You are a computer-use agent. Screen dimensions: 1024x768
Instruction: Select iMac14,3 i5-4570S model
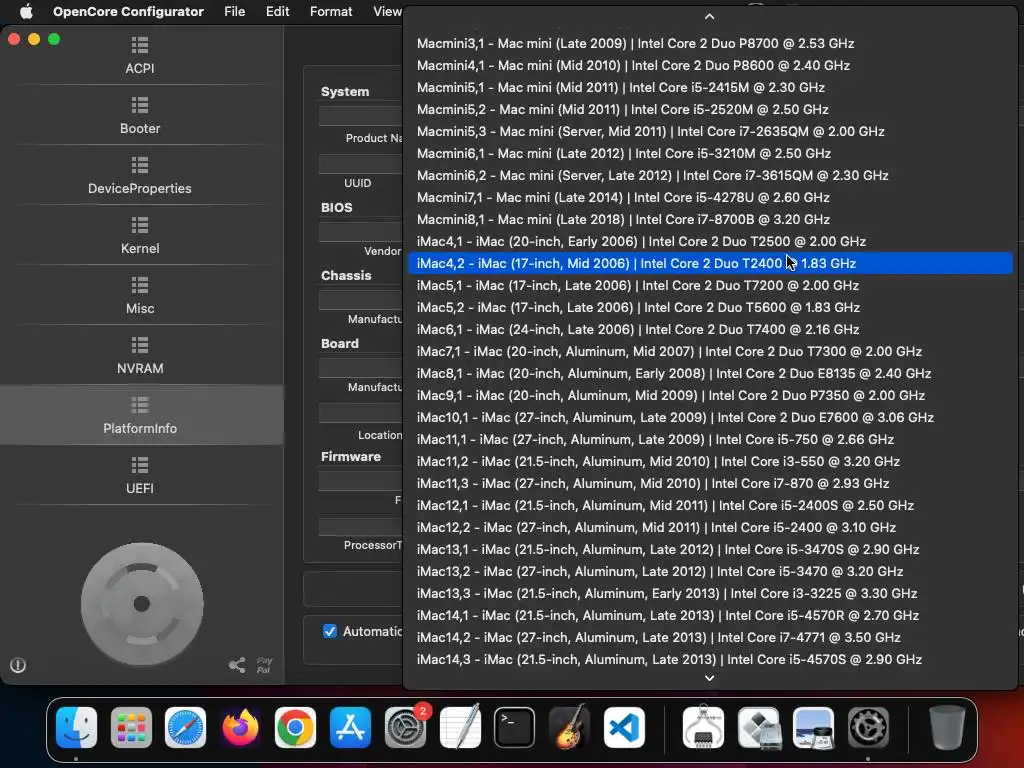tap(710, 659)
